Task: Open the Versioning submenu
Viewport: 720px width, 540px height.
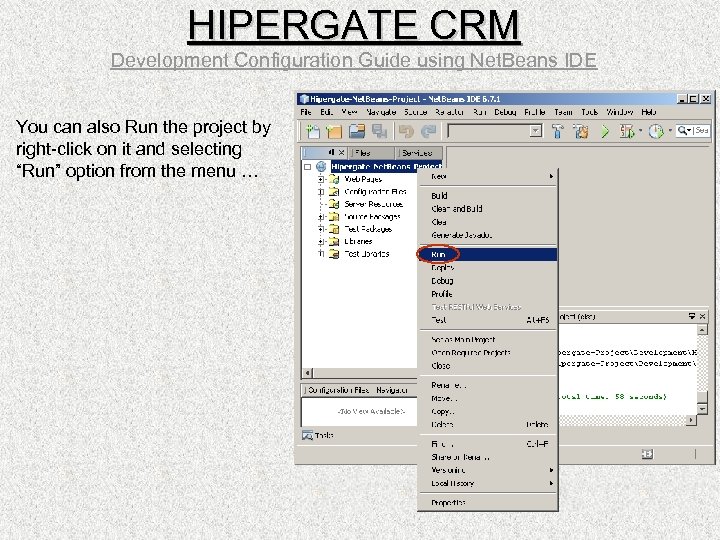Action: (x=488, y=470)
